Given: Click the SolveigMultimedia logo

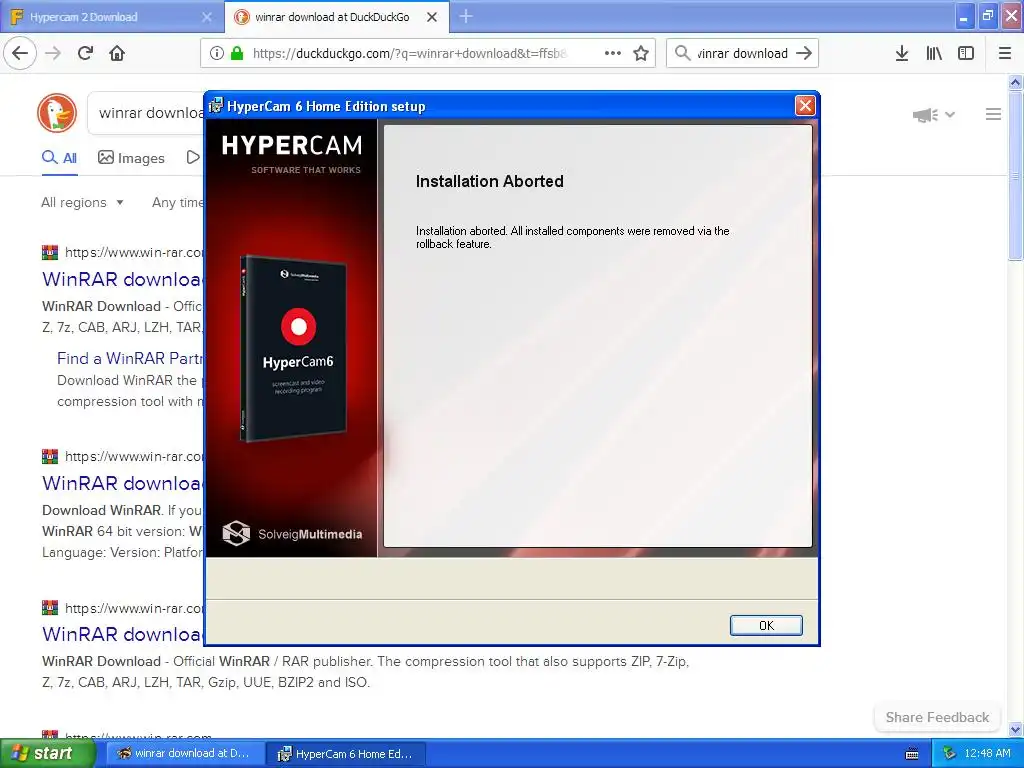Looking at the screenshot, I should click(x=292, y=534).
